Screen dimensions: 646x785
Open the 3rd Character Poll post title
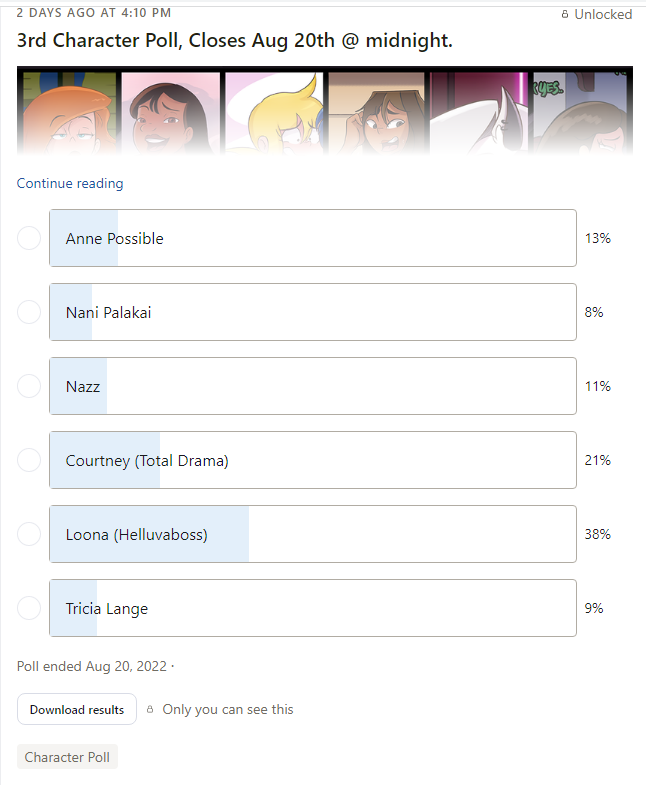[x=235, y=41]
